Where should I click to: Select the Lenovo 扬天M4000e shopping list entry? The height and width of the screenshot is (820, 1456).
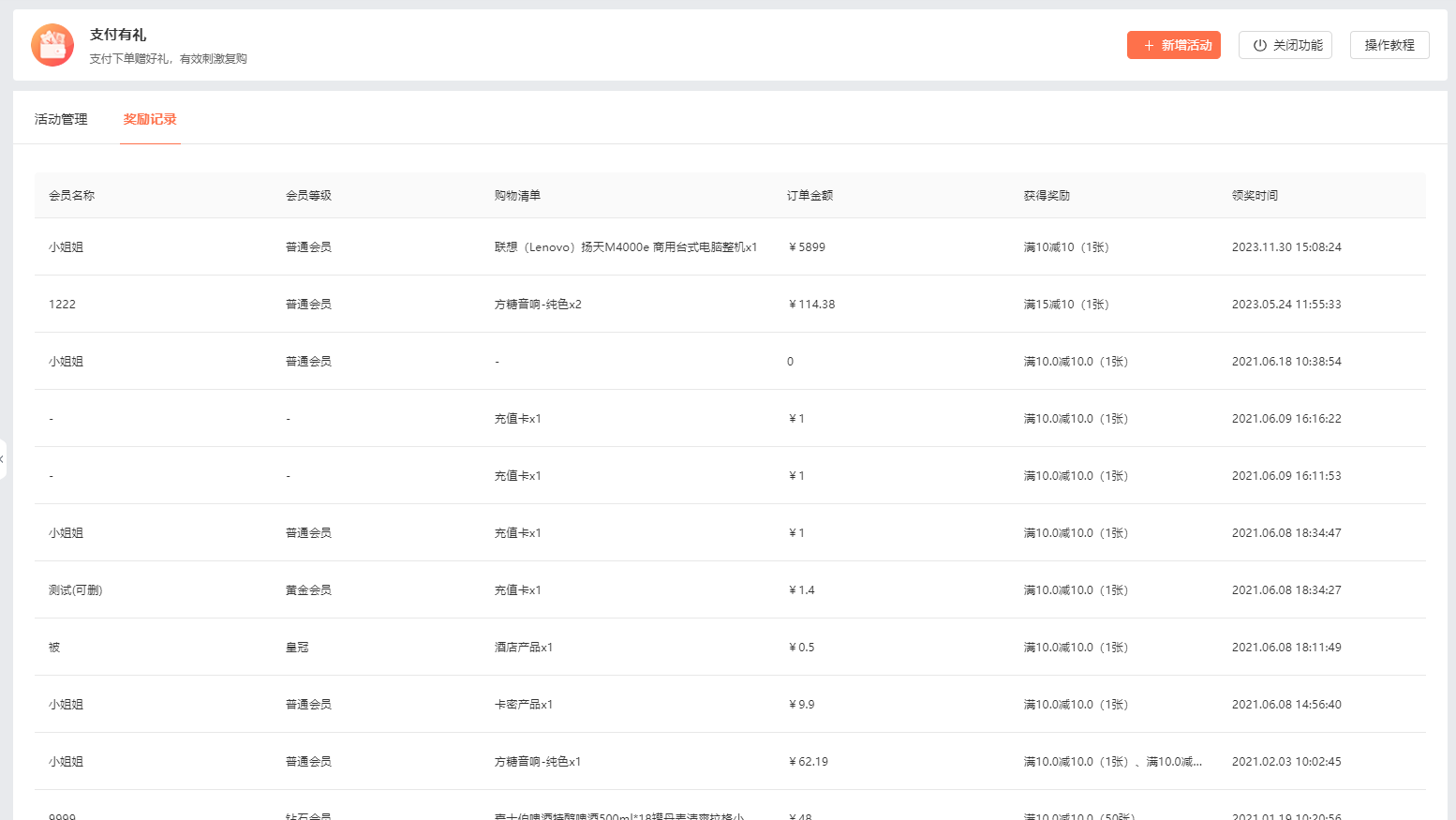click(625, 247)
